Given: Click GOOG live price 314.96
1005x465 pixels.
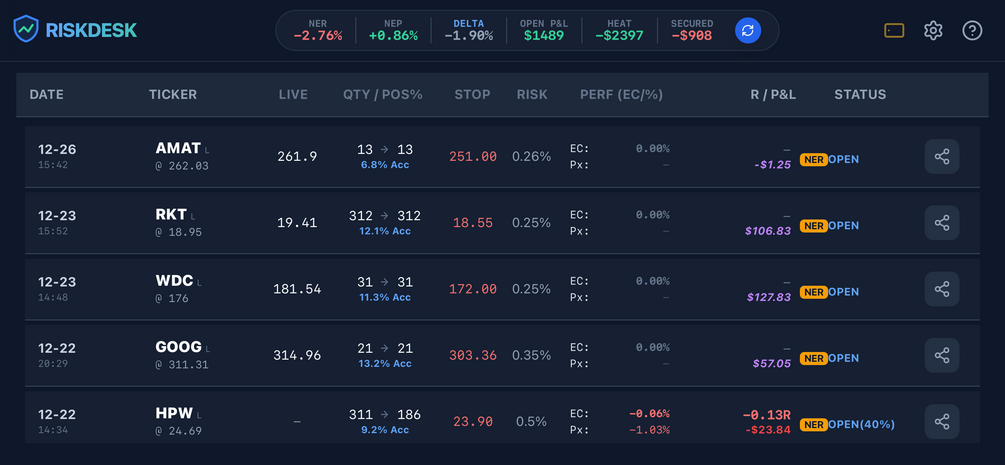Looking at the screenshot, I should pyautogui.click(x=297, y=355).
